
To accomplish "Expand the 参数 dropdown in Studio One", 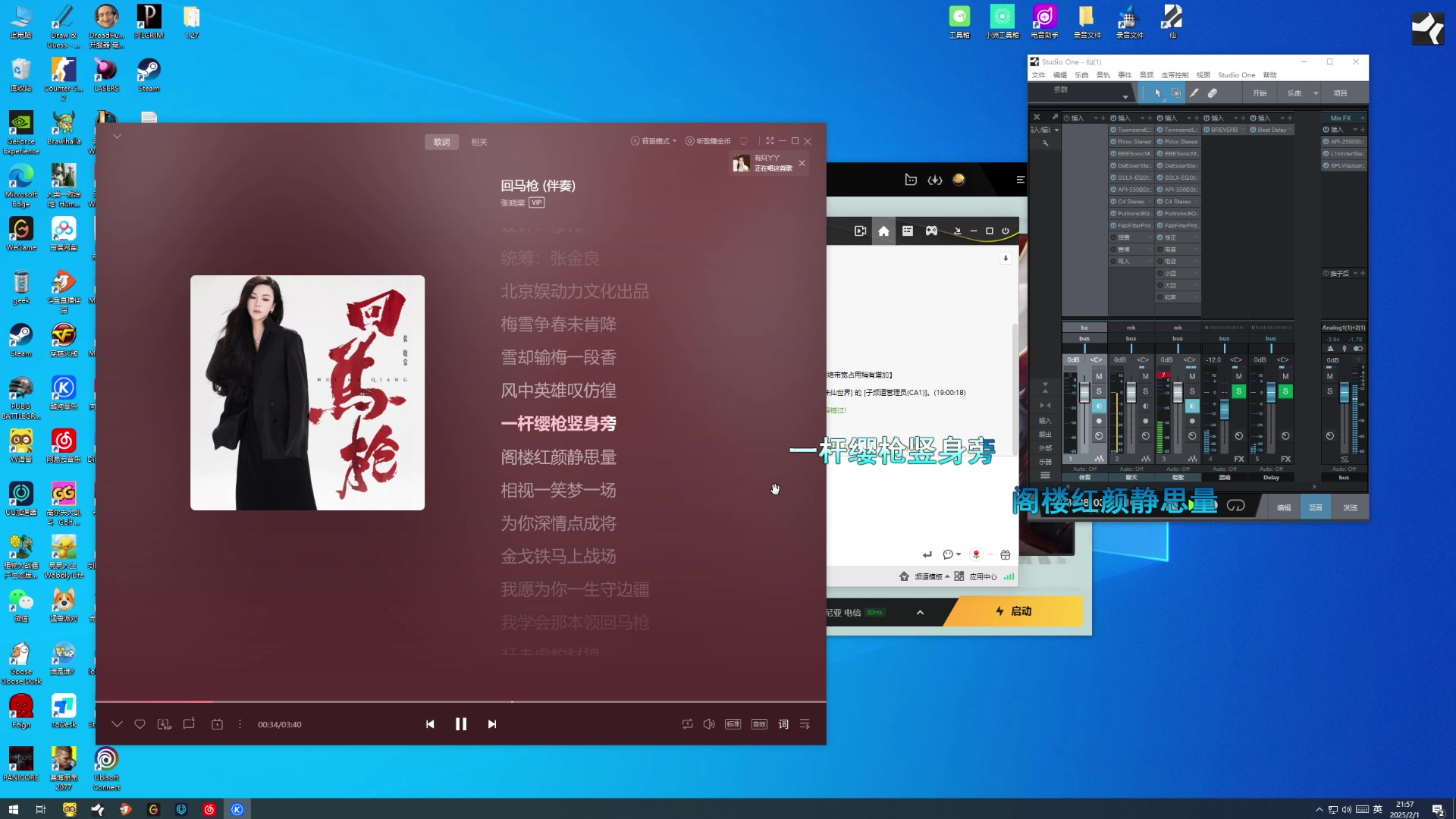I will click(x=1125, y=97).
